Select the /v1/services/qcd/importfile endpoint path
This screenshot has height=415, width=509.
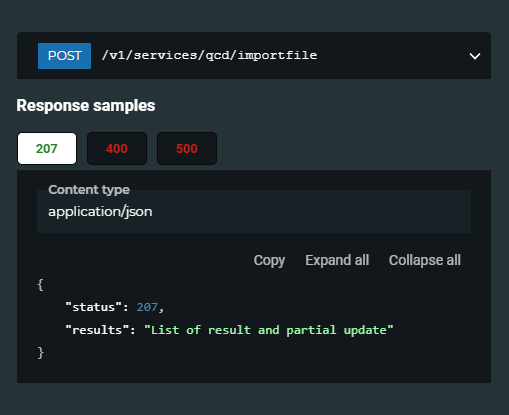point(209,55)
